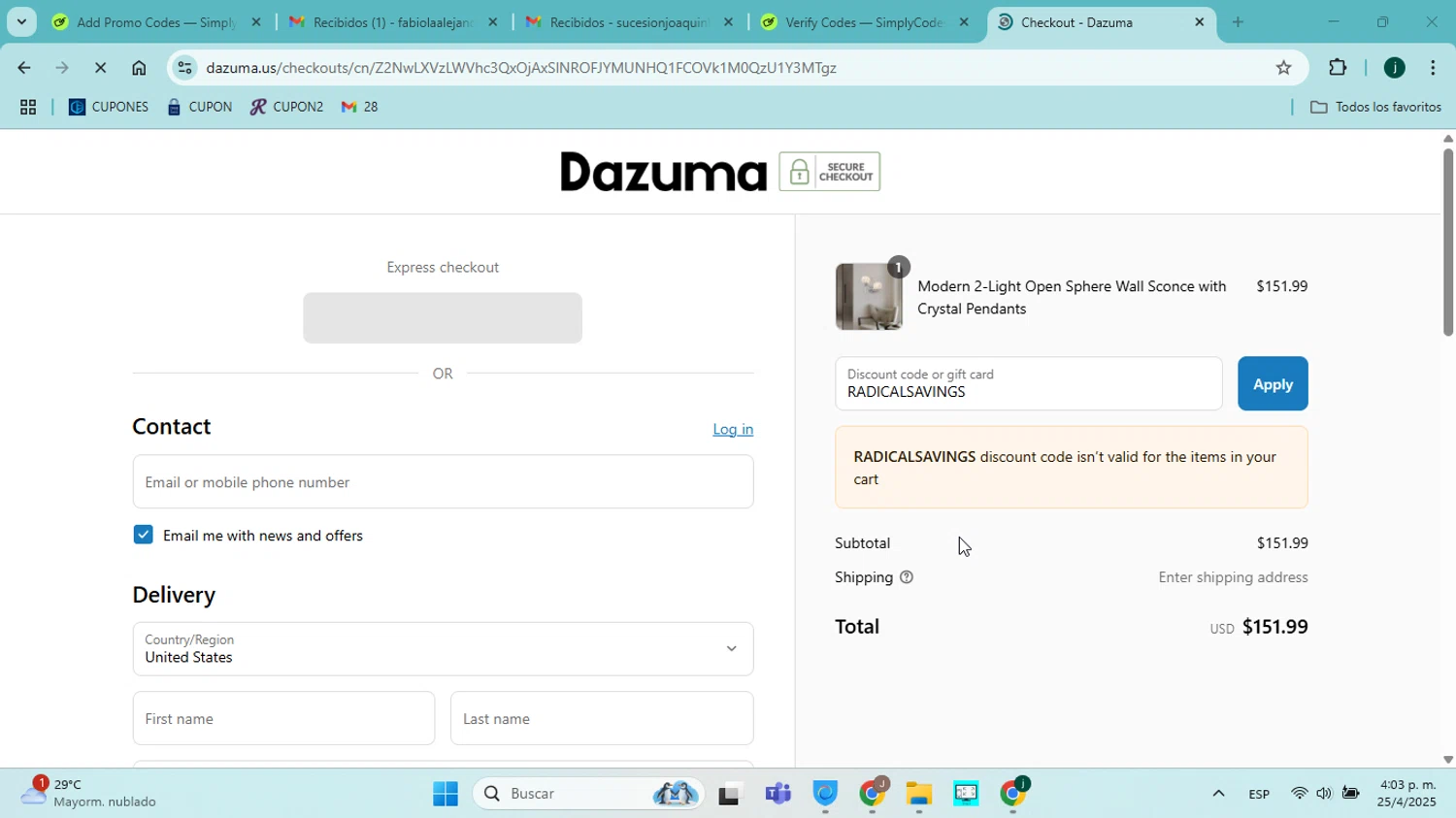
Task: Click the page vertical scrollbar
Action: 1448,243
